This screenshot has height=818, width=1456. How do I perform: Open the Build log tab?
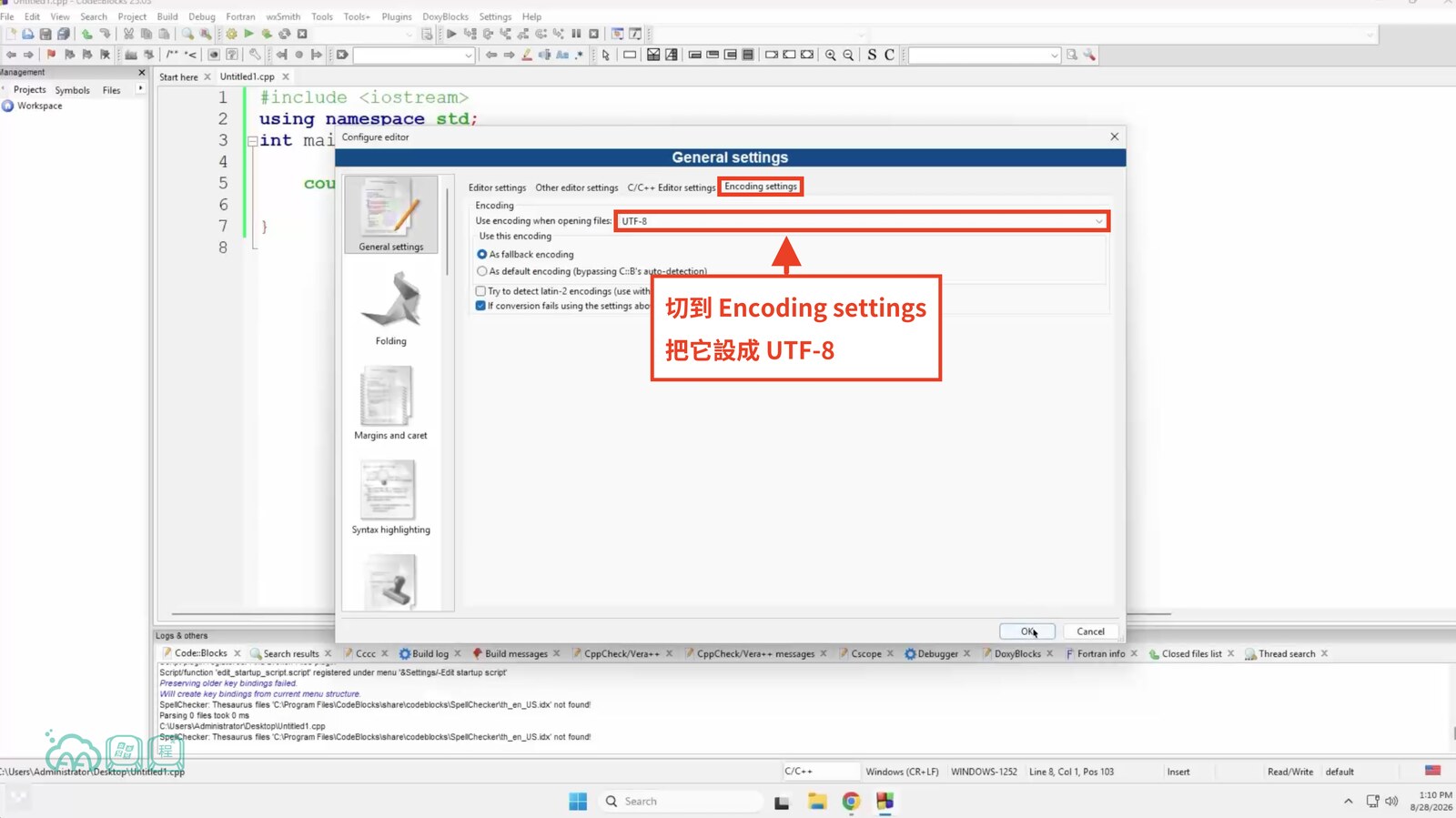click(x=430, y=653)
